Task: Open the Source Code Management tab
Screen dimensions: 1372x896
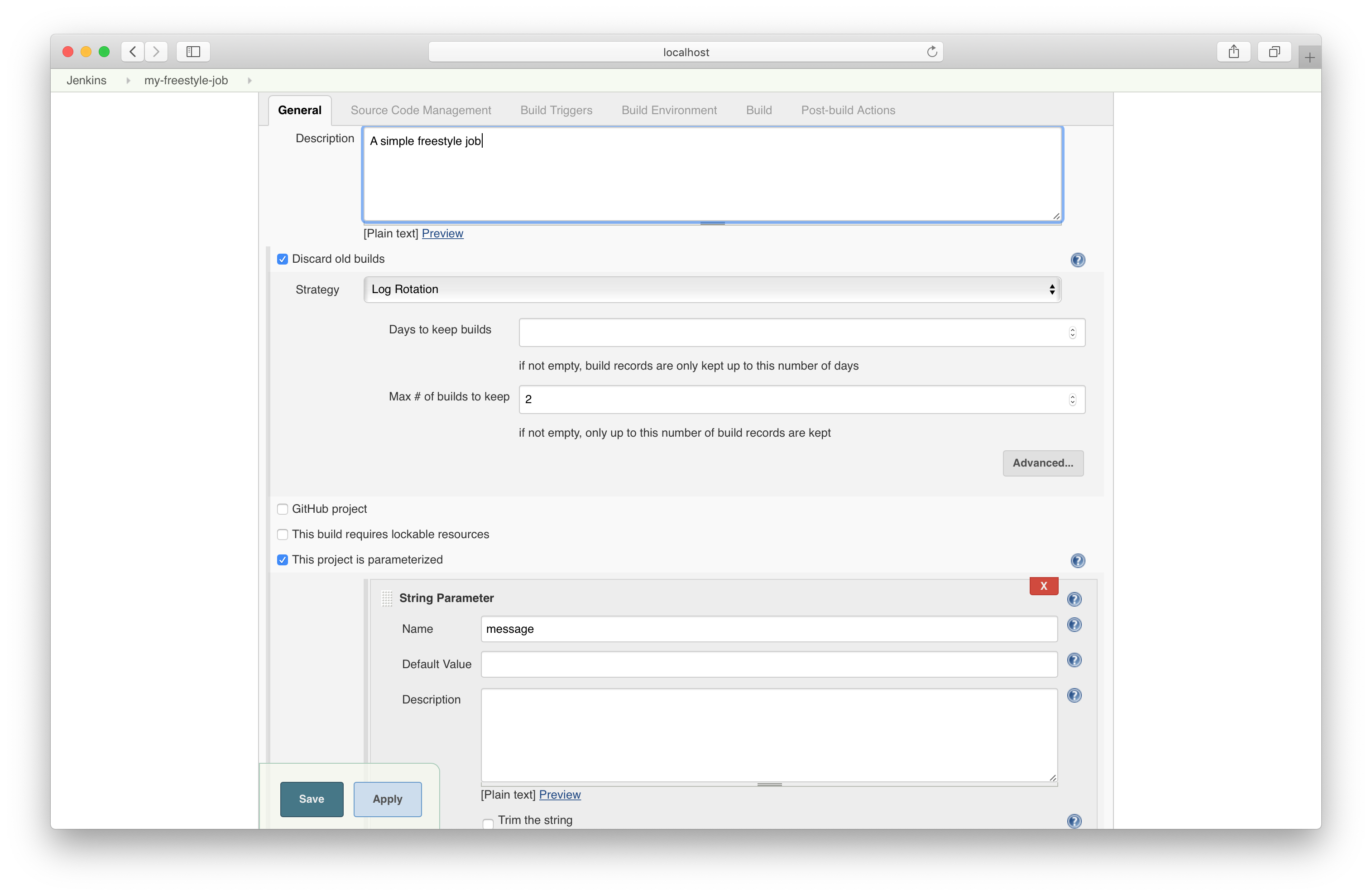Action: point(421,110)
